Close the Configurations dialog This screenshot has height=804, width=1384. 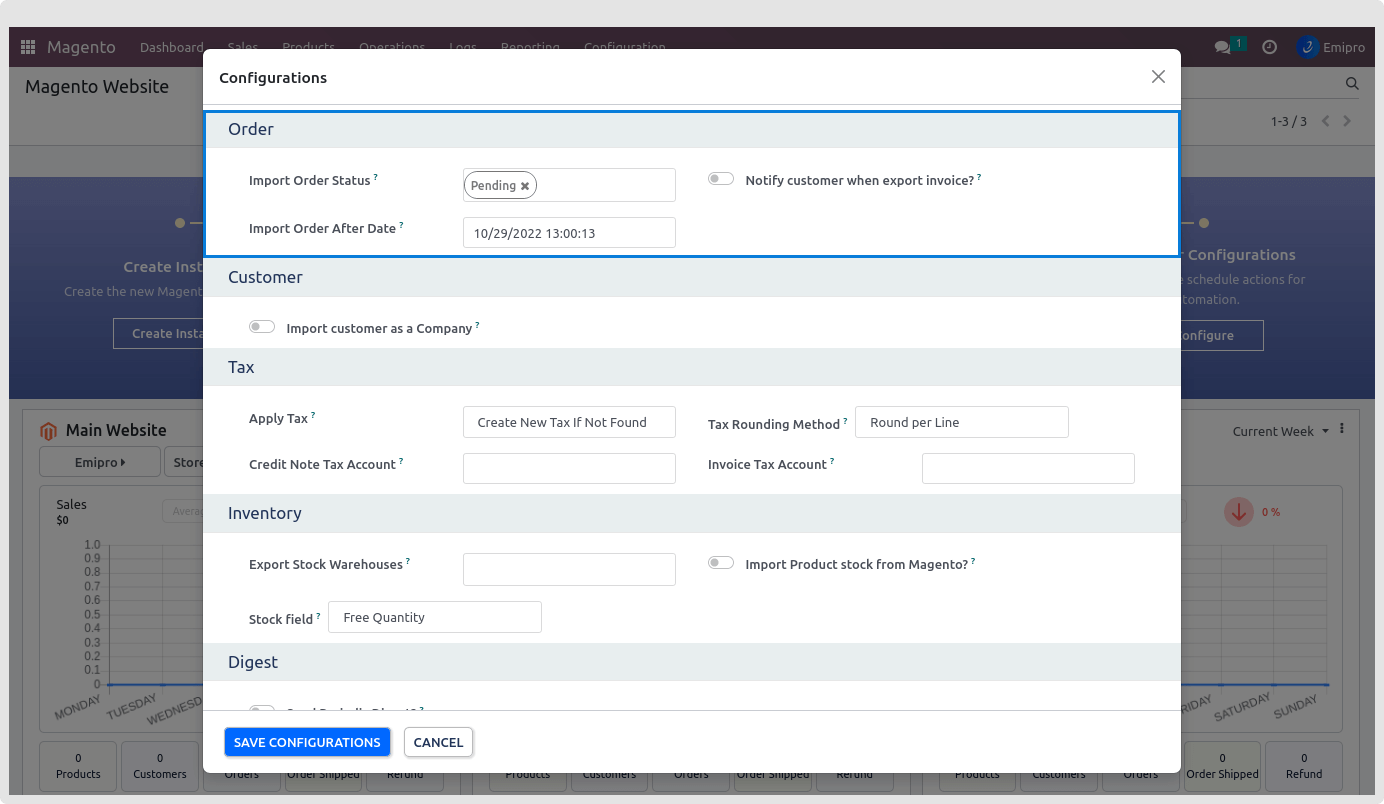point(1158,77)
